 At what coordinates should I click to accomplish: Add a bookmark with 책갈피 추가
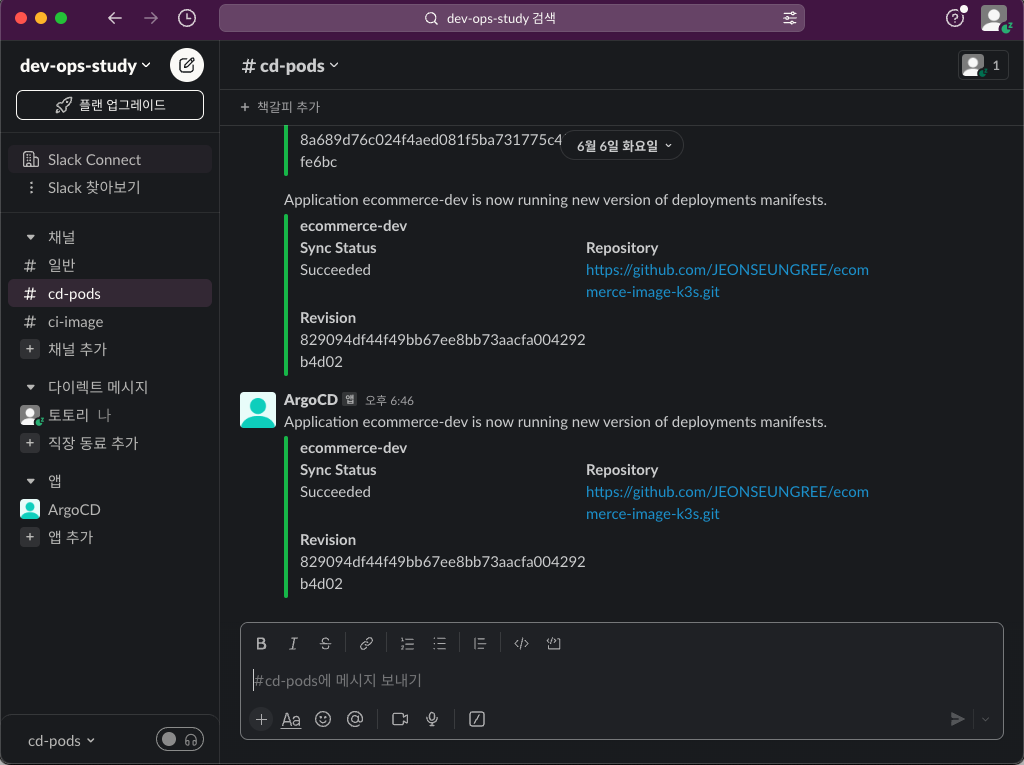(280, 107)
